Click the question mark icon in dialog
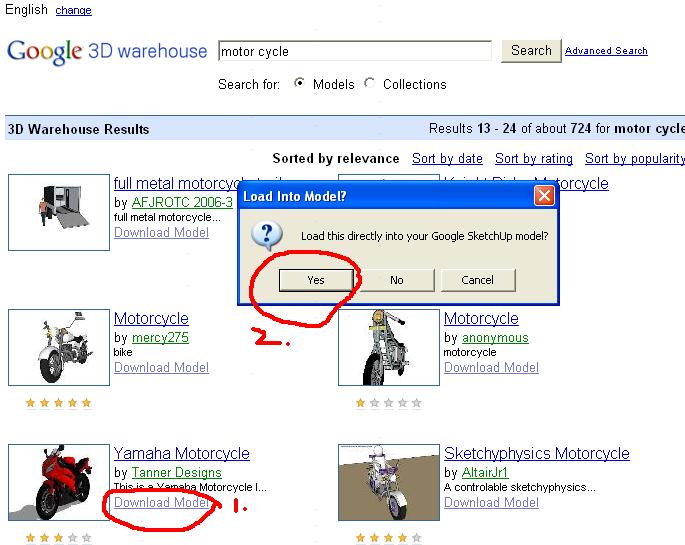The image size is (685, 545). coord(267,236)
